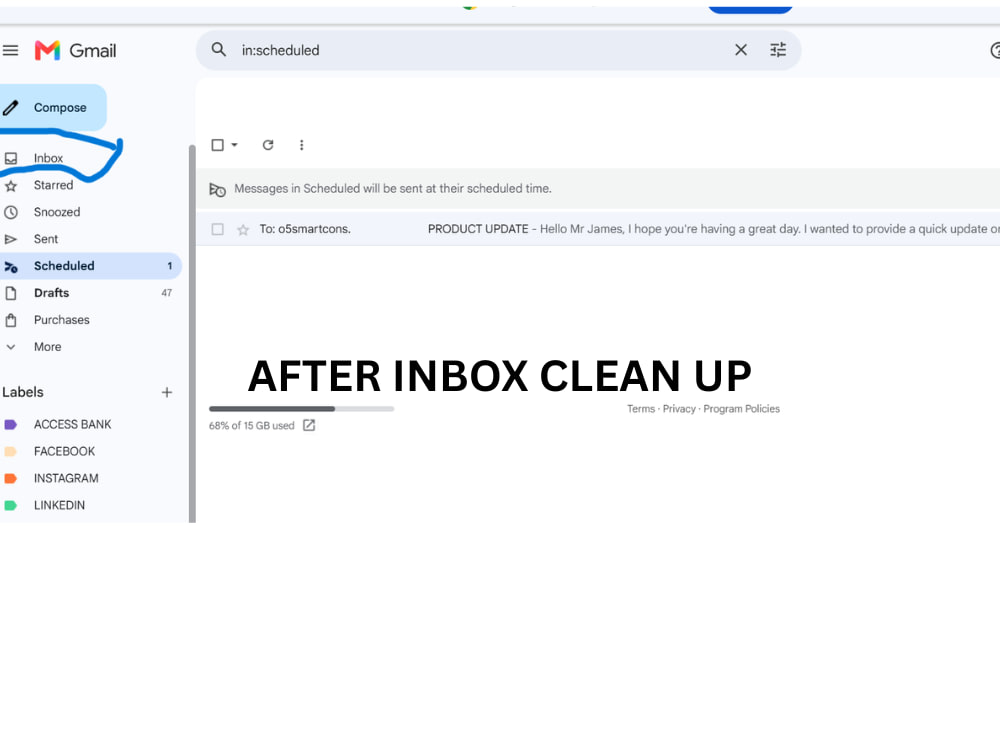Open the Program Policies link
1000x750 pixels.
(742, 409)
